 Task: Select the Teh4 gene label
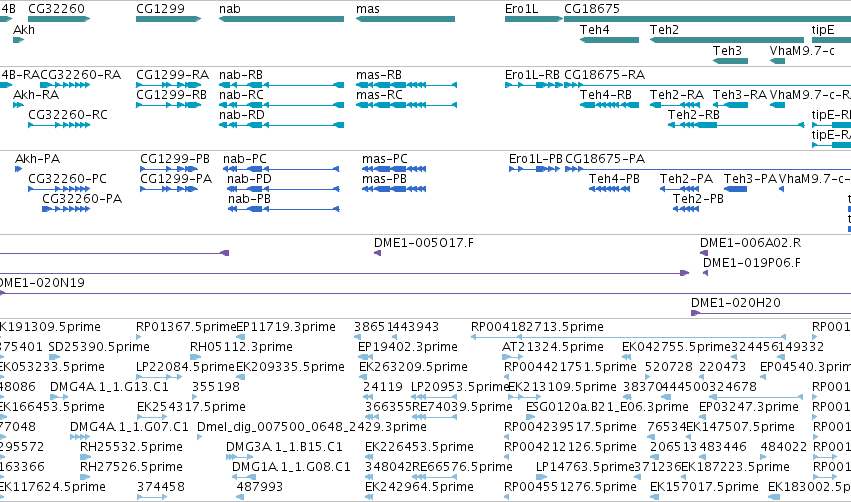595,29
